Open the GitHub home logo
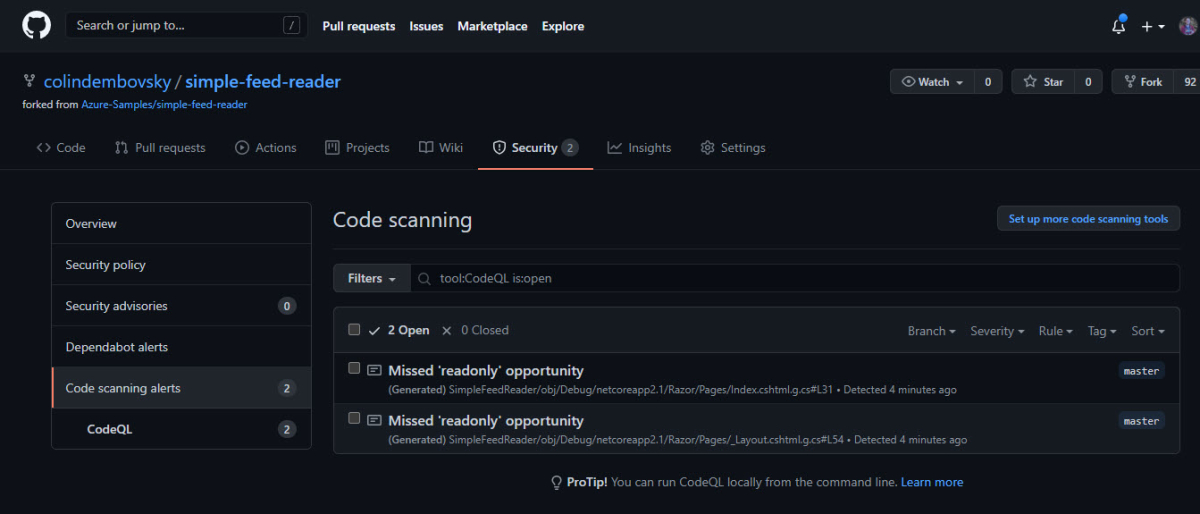The image size is (1200, 514). coord(36,26)
